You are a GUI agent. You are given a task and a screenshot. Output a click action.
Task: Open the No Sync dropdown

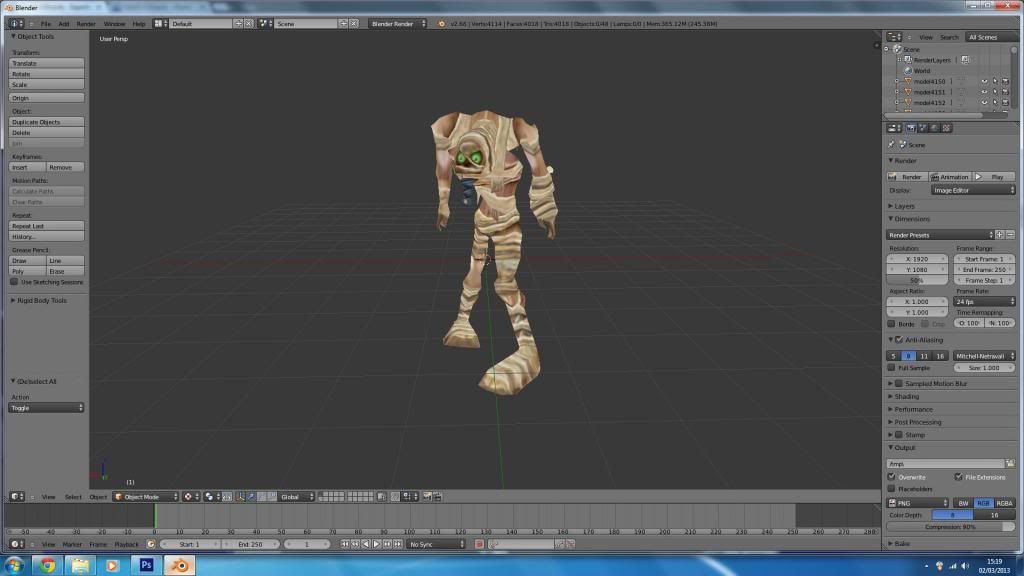pyautogui.click(x=436, y=544)
